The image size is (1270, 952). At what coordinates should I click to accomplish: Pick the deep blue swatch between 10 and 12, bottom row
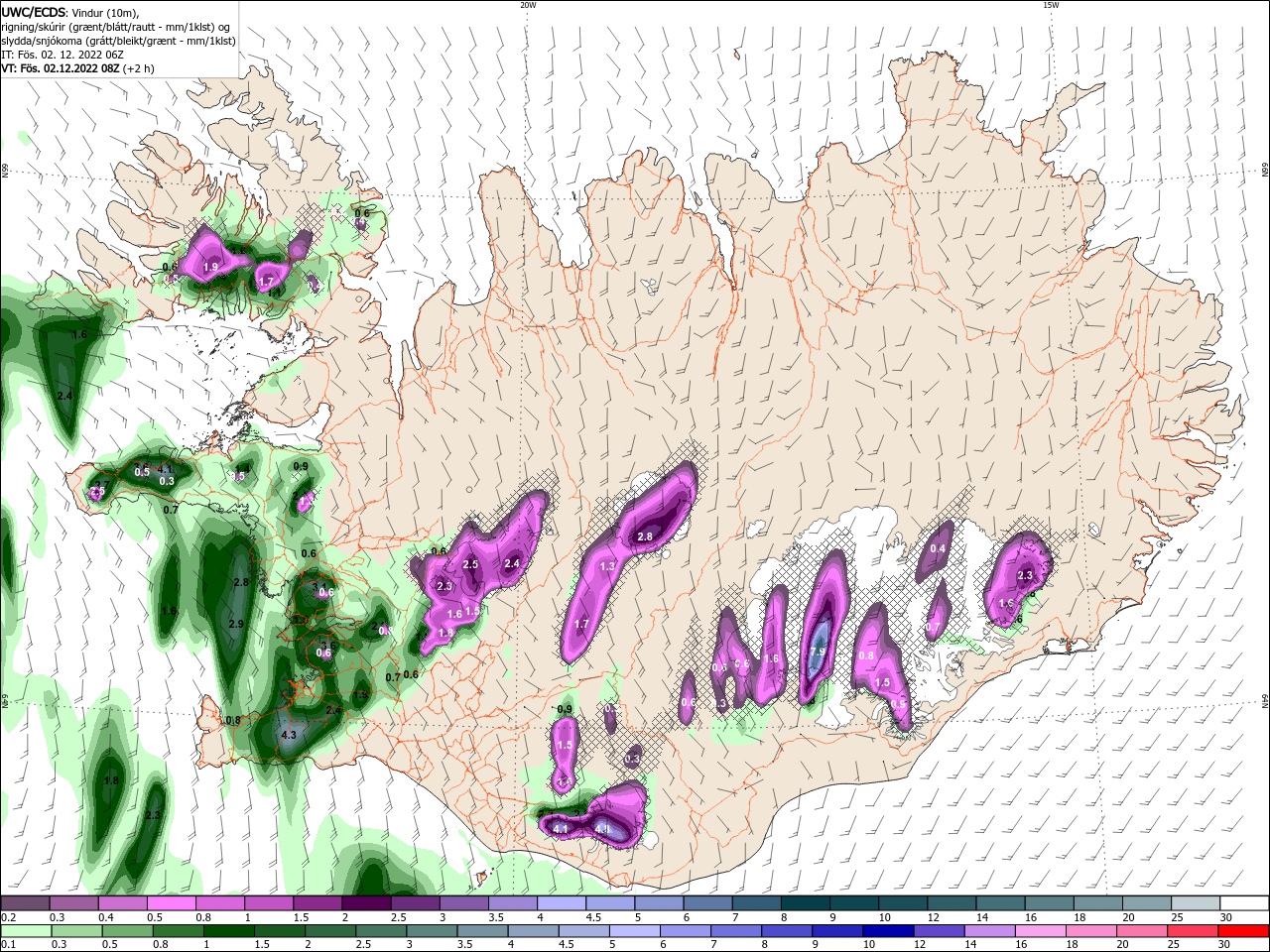(x=889, y=931)
